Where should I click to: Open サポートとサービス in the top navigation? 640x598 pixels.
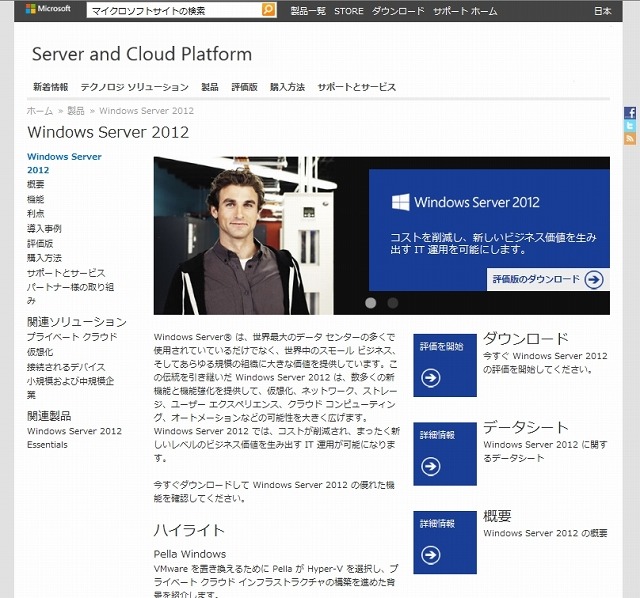click(x=356, y=88)
